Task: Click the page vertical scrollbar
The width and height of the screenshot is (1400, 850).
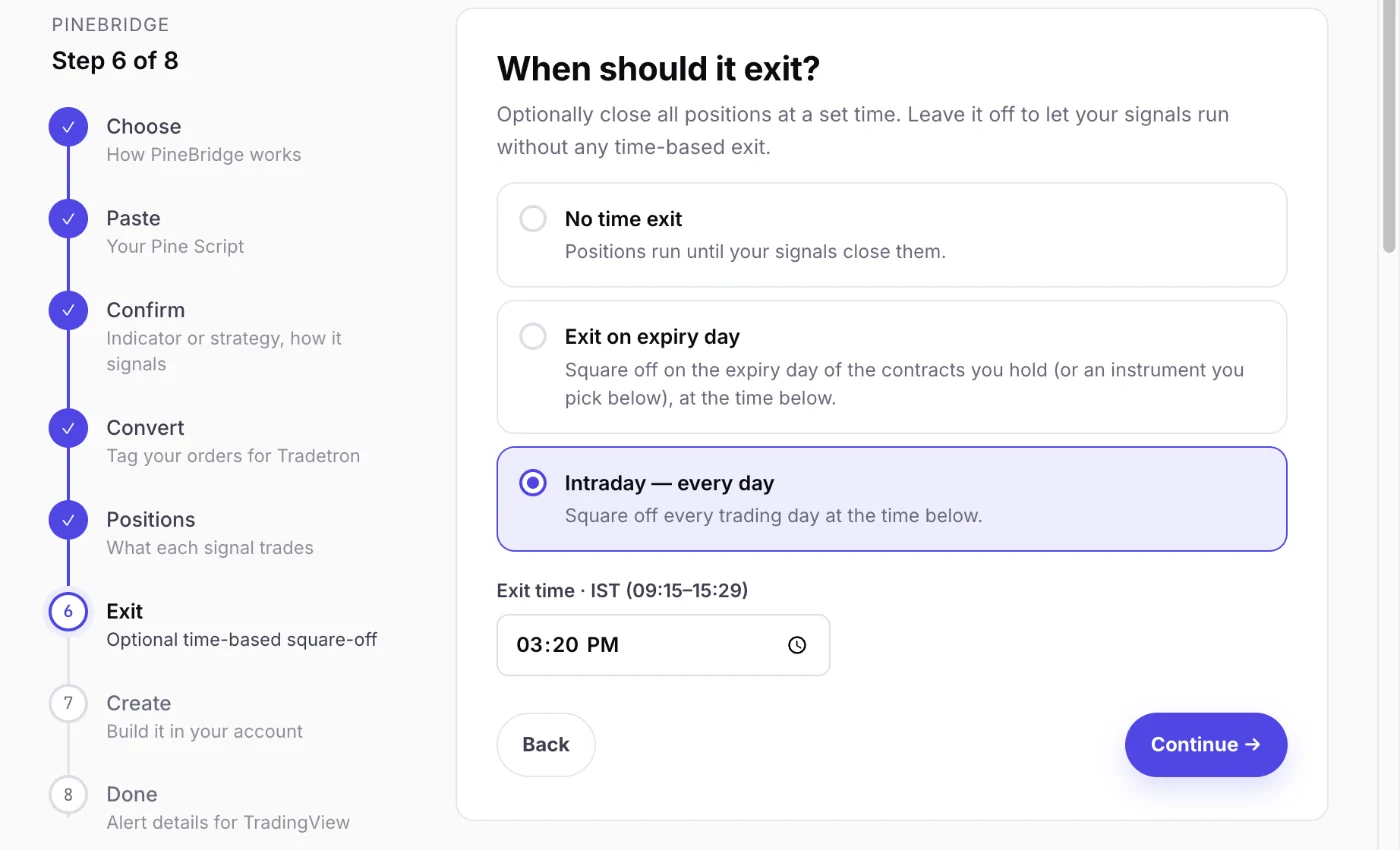Action: click(1389, 128)
